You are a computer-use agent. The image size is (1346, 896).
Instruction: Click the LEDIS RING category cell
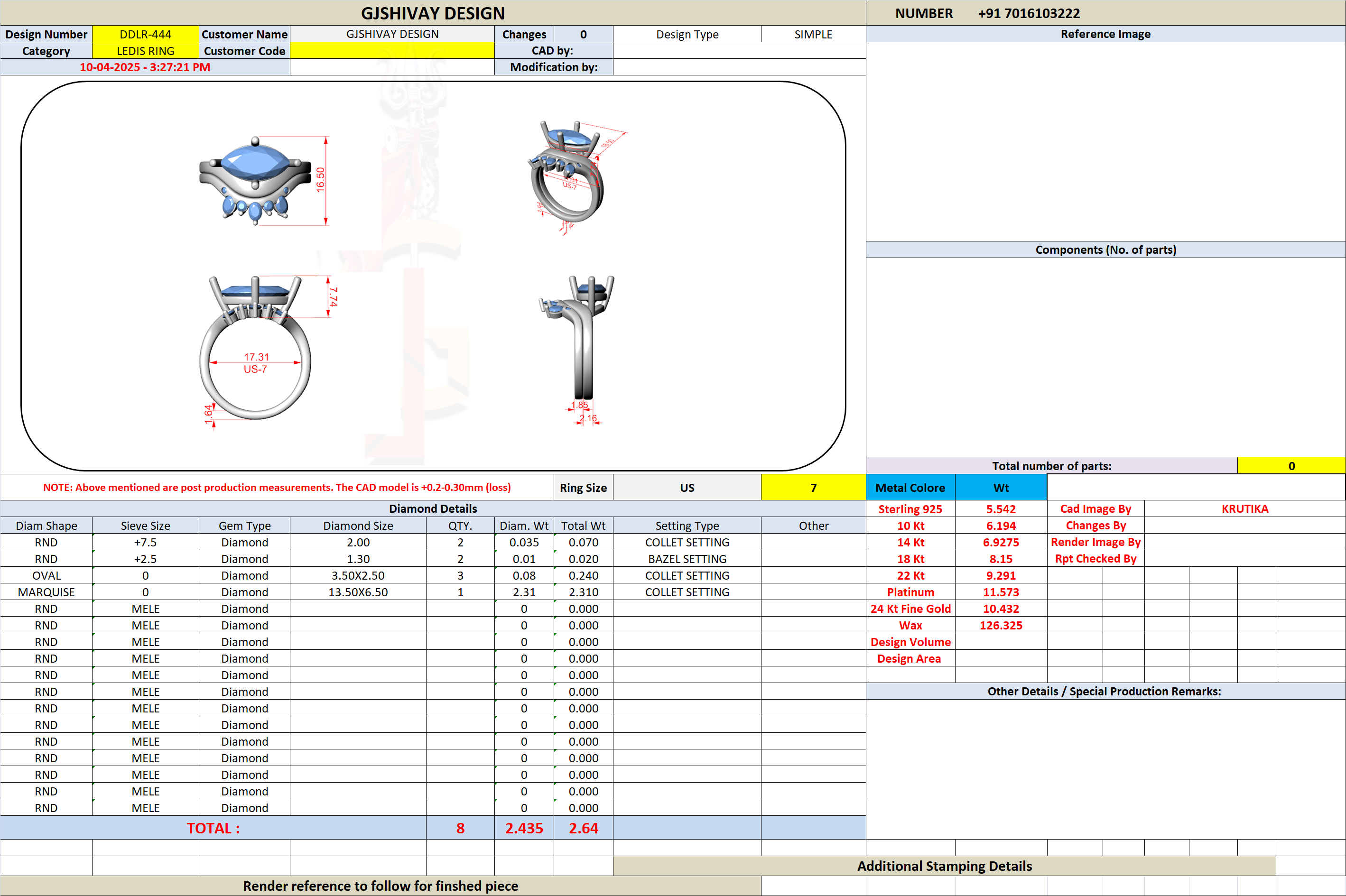point(145,51)
